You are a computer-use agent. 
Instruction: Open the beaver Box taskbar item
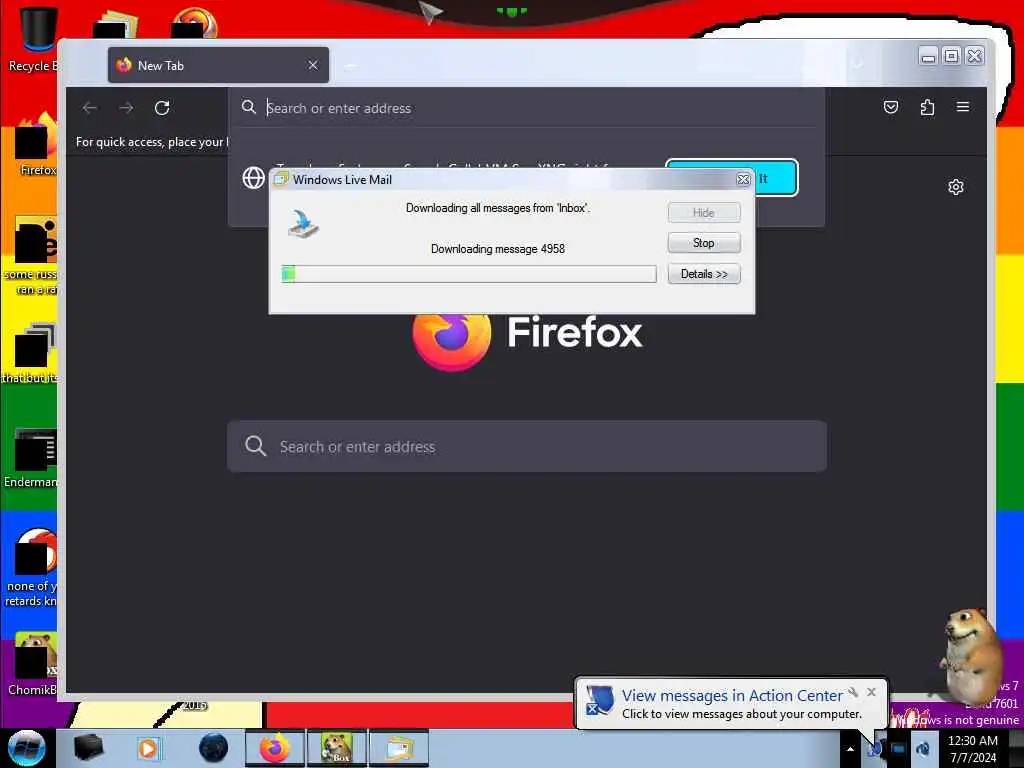click(336, 748)
